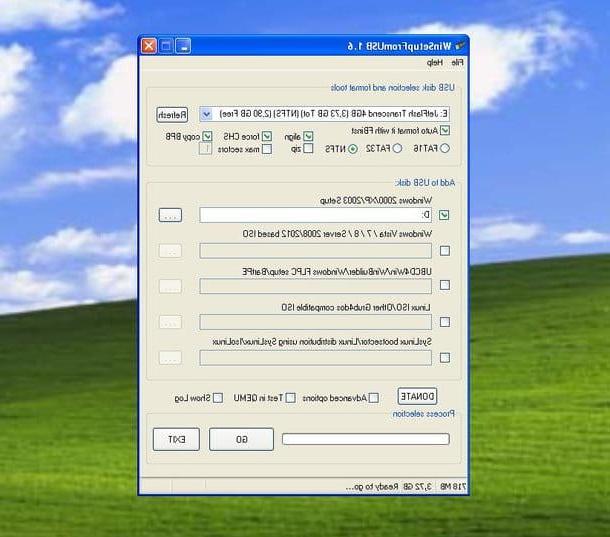Click the '3,72 GB' status bar entry
The height and width of the screenshot is (537, 610).
(417, 487)
